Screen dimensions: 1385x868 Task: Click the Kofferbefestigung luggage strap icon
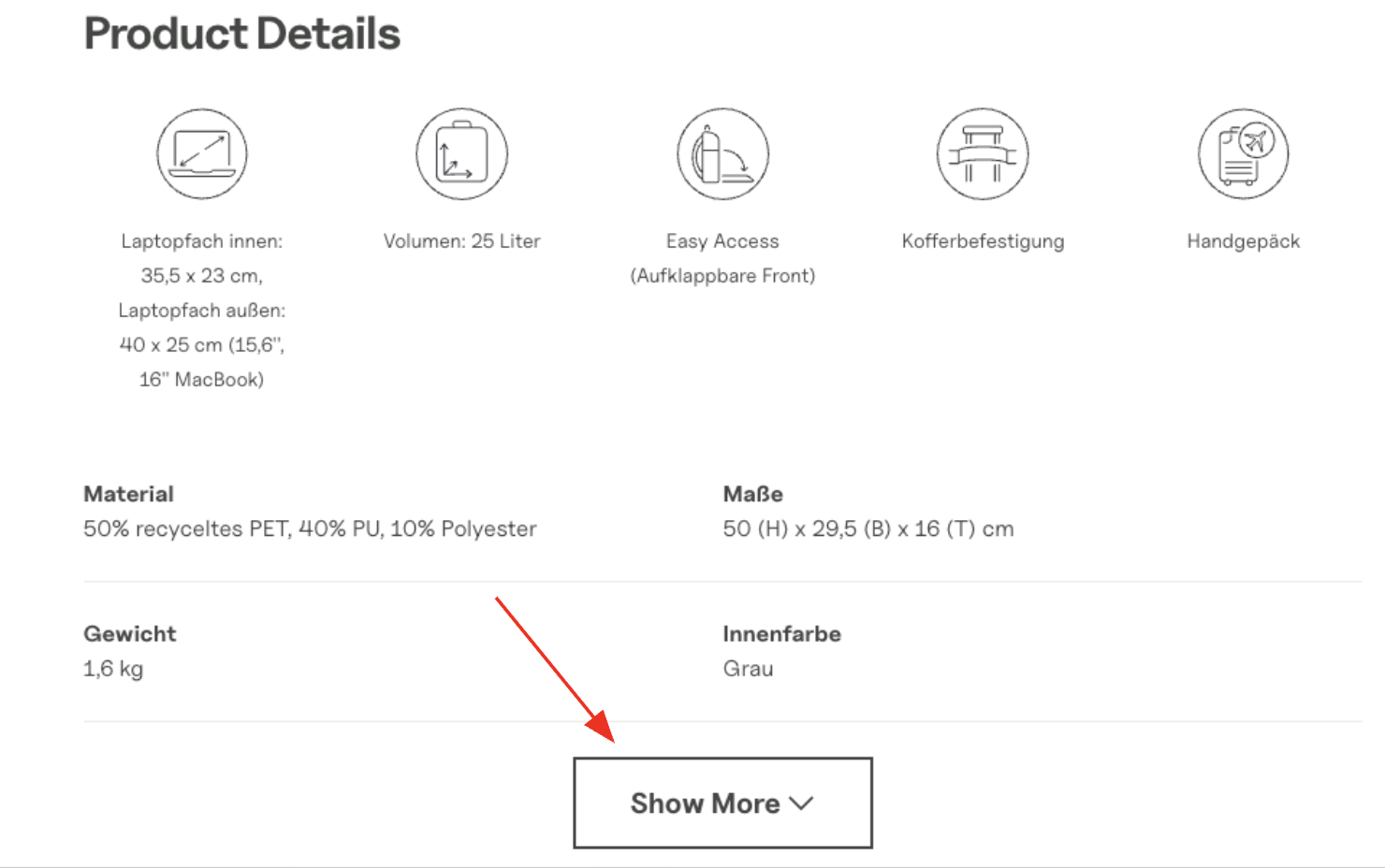(x=983, y=154)
